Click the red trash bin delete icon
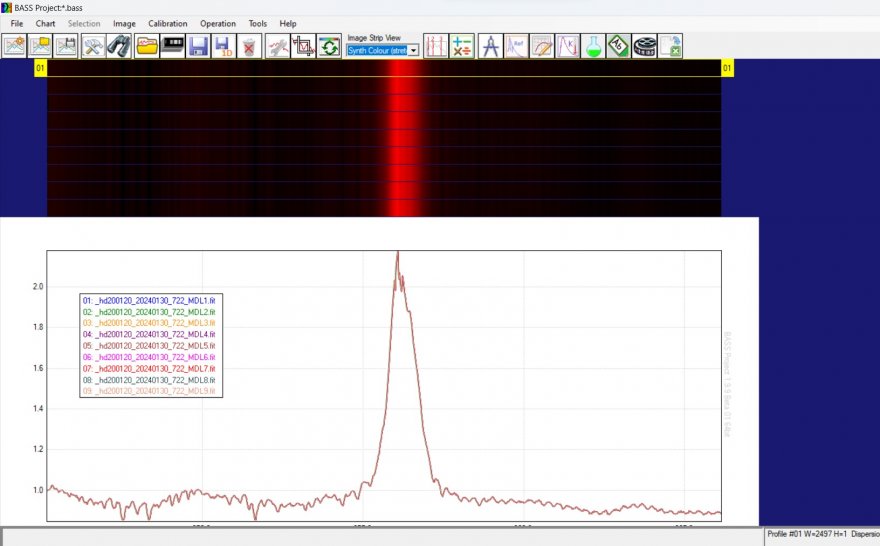Screen dimensions: 880x546 pos(250,46)
